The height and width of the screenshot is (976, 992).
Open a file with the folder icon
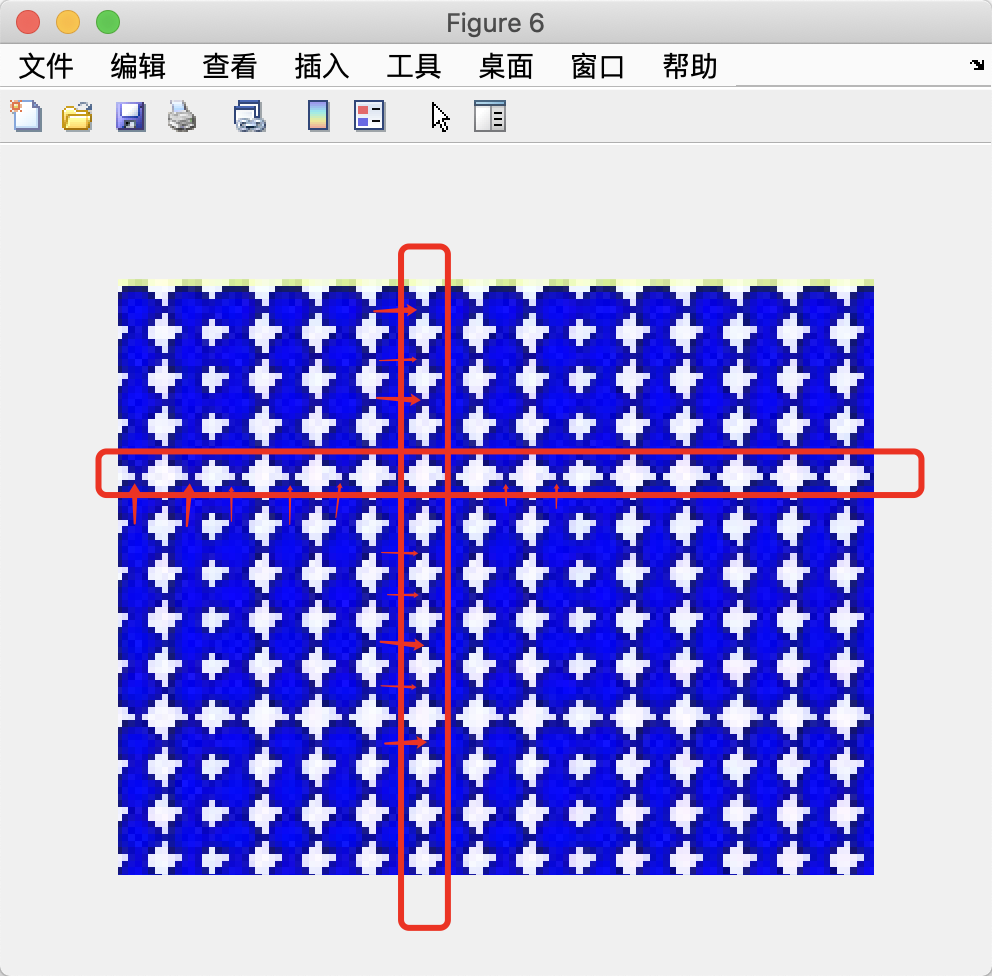point(77,117)
